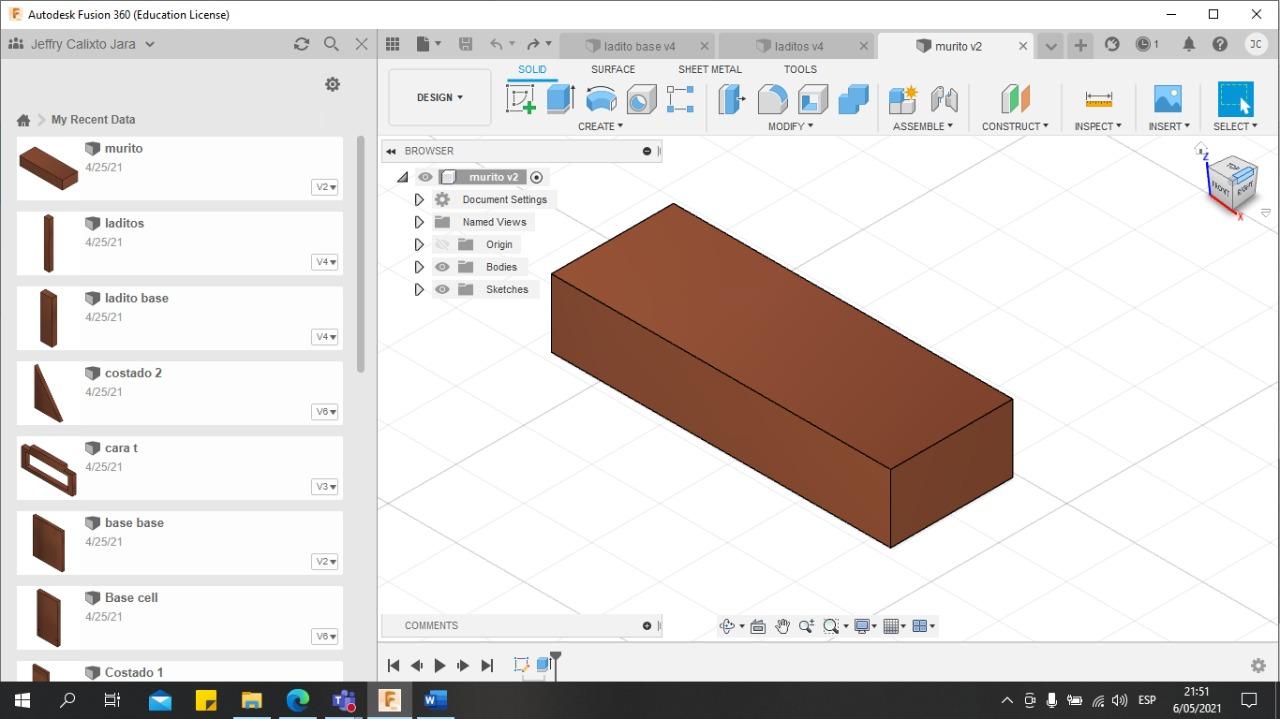Open version dropdown V6 for costado 2
Viewport: 1280px width, 719px height.
tap(325, 412)
